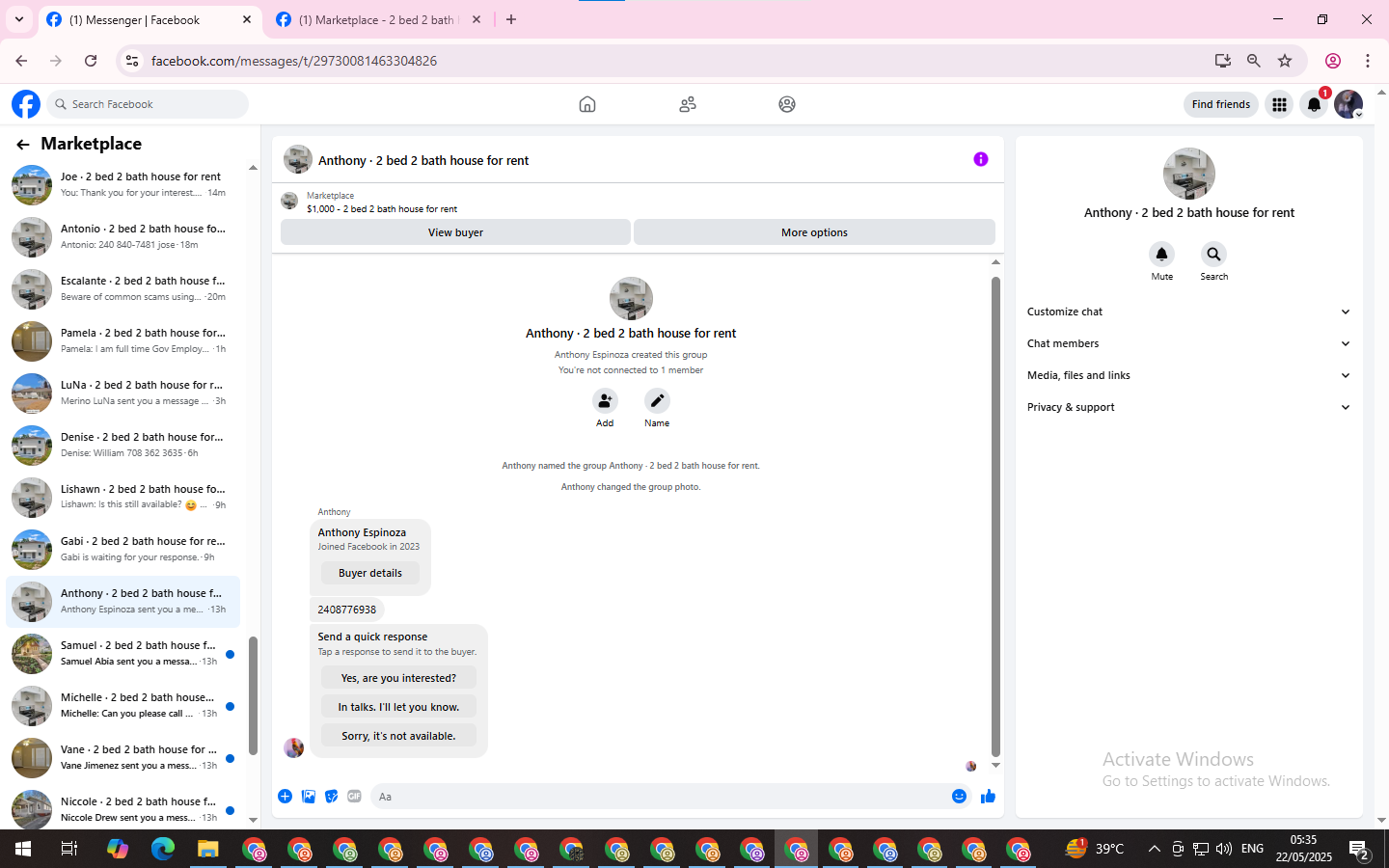1389x868 pixels.
Task: View Buyer details for Anthony Espinoza
Action: point(370,573)
